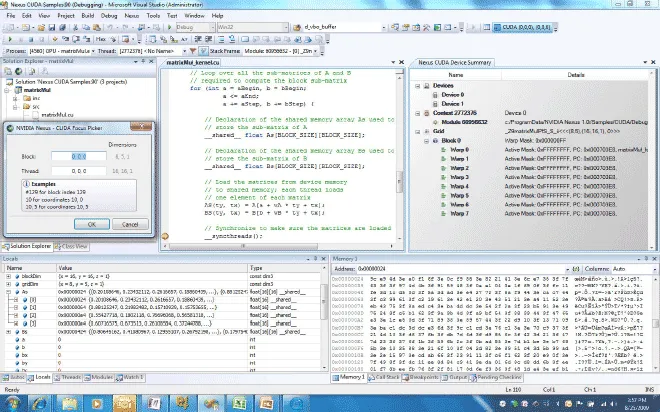Switch to the Class View tab
Viewport: 660px width, 412px height.
[x=71, y=246]
